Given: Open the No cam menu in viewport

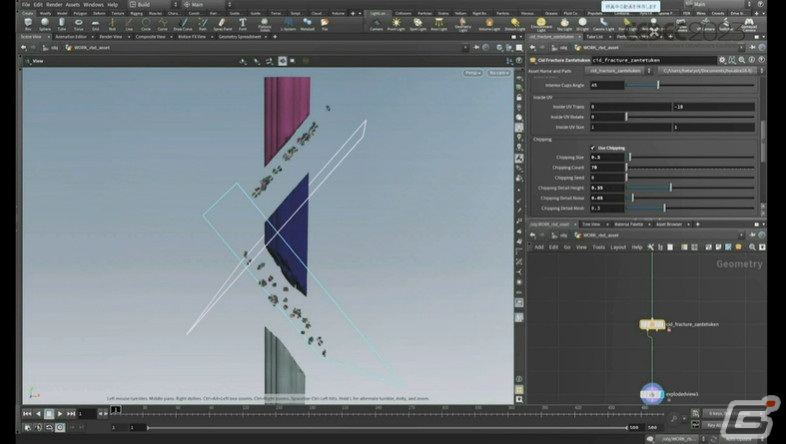Looking at the screenshot, I should 499,73.
